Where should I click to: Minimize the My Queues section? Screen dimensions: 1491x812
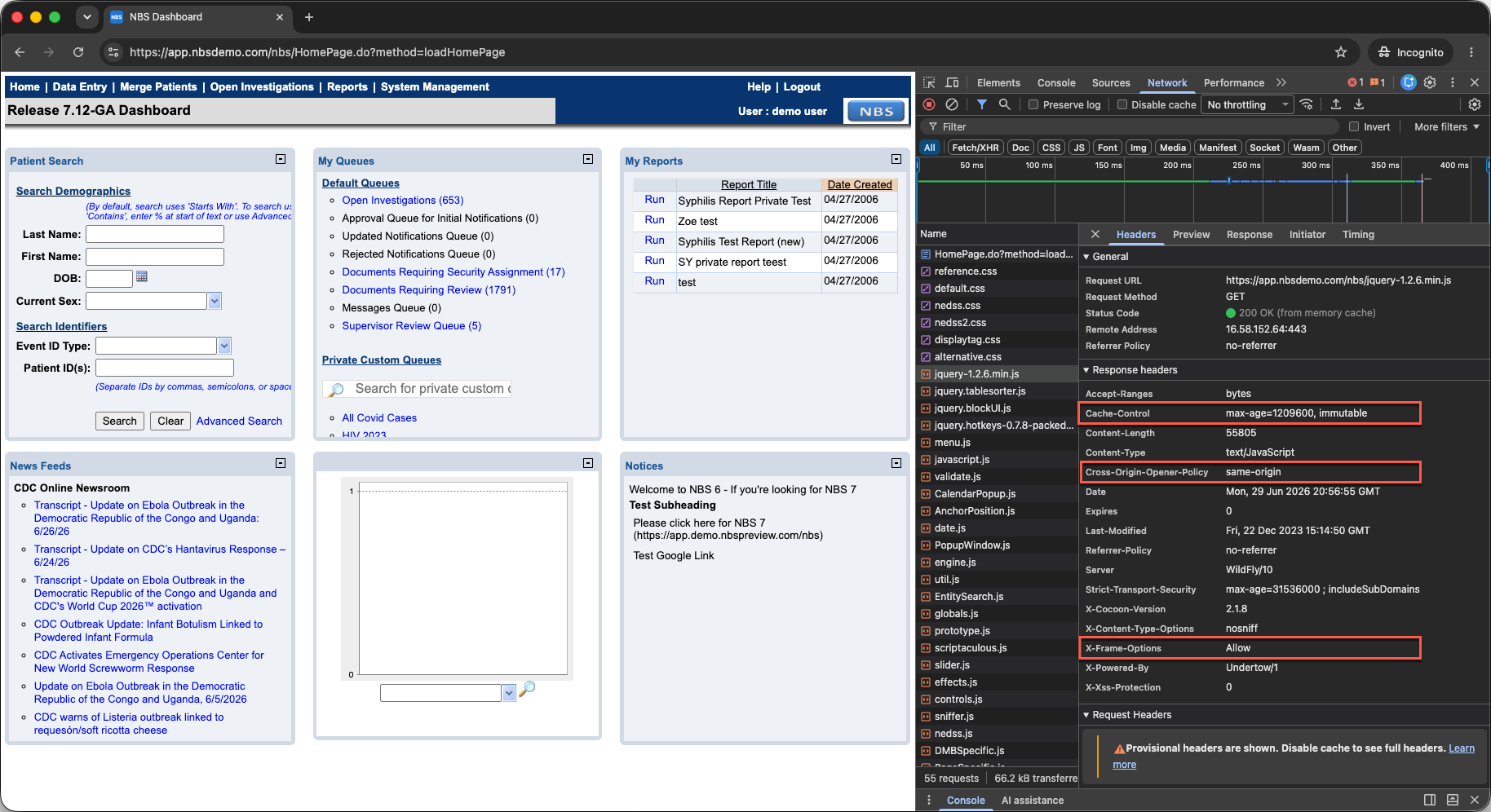[588, 160]
